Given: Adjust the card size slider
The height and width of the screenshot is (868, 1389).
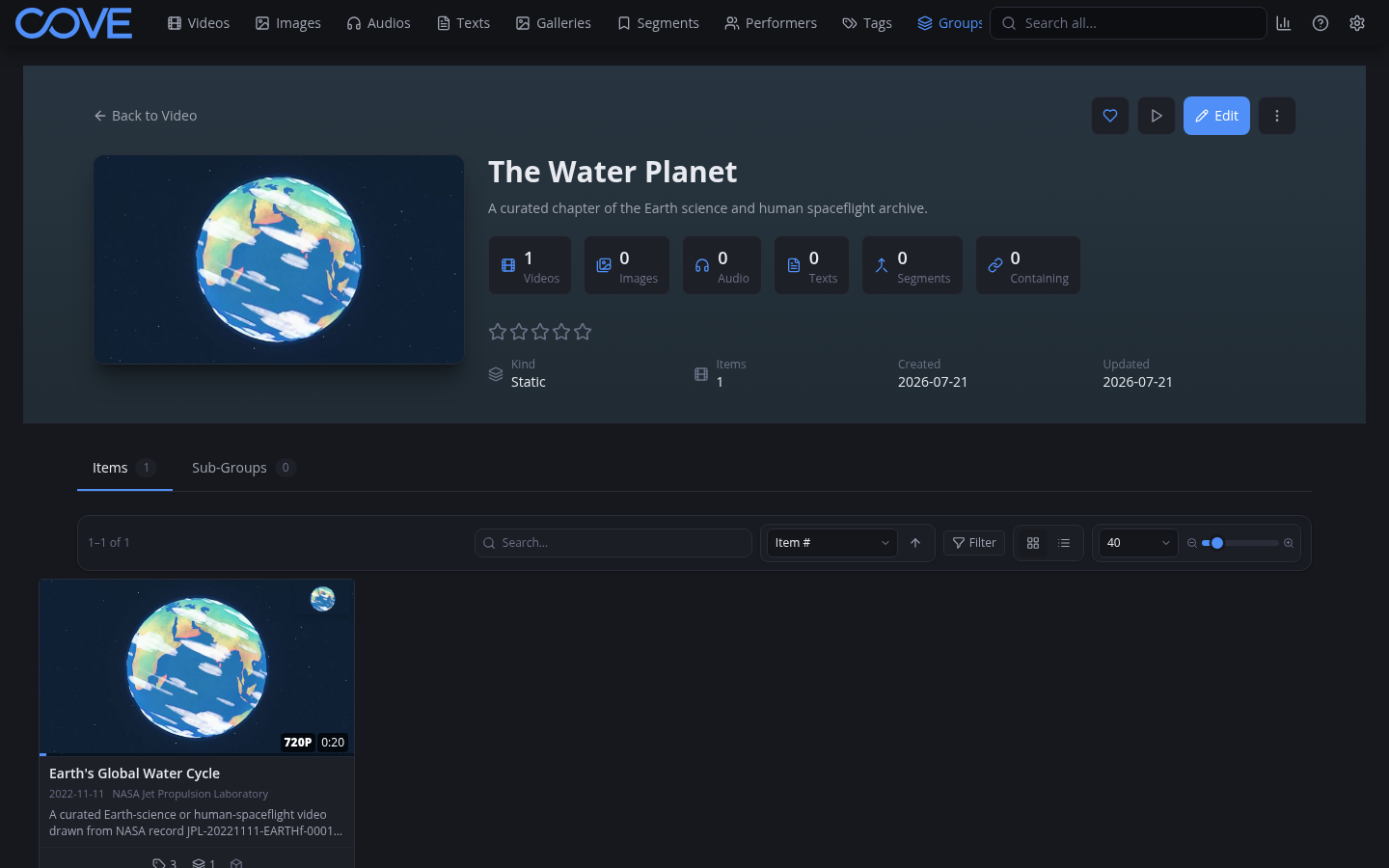Looking at the screenshot, I should (x=1240, y=543).
